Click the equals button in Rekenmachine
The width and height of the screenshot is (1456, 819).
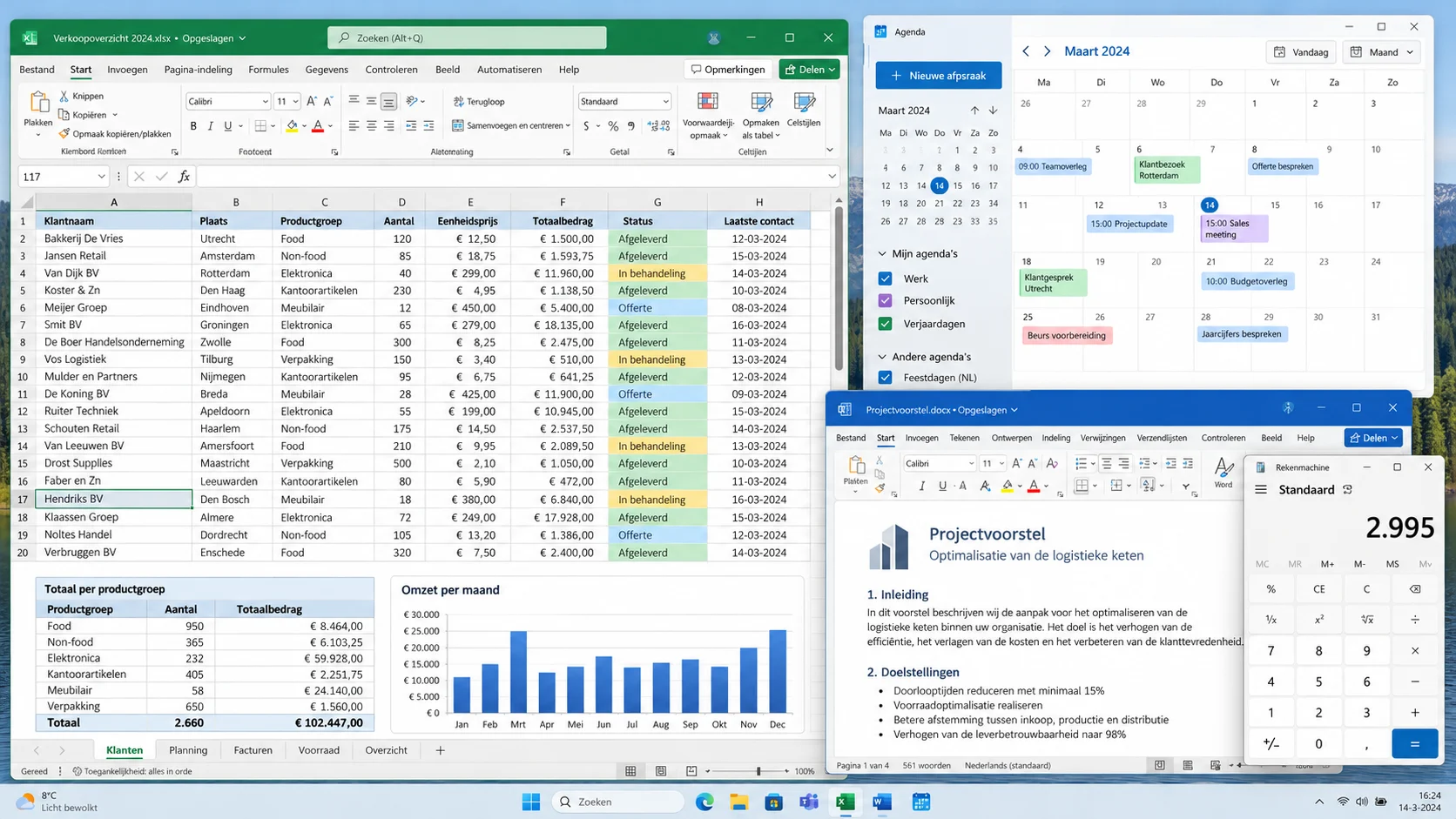click(x=1414, y=743)
